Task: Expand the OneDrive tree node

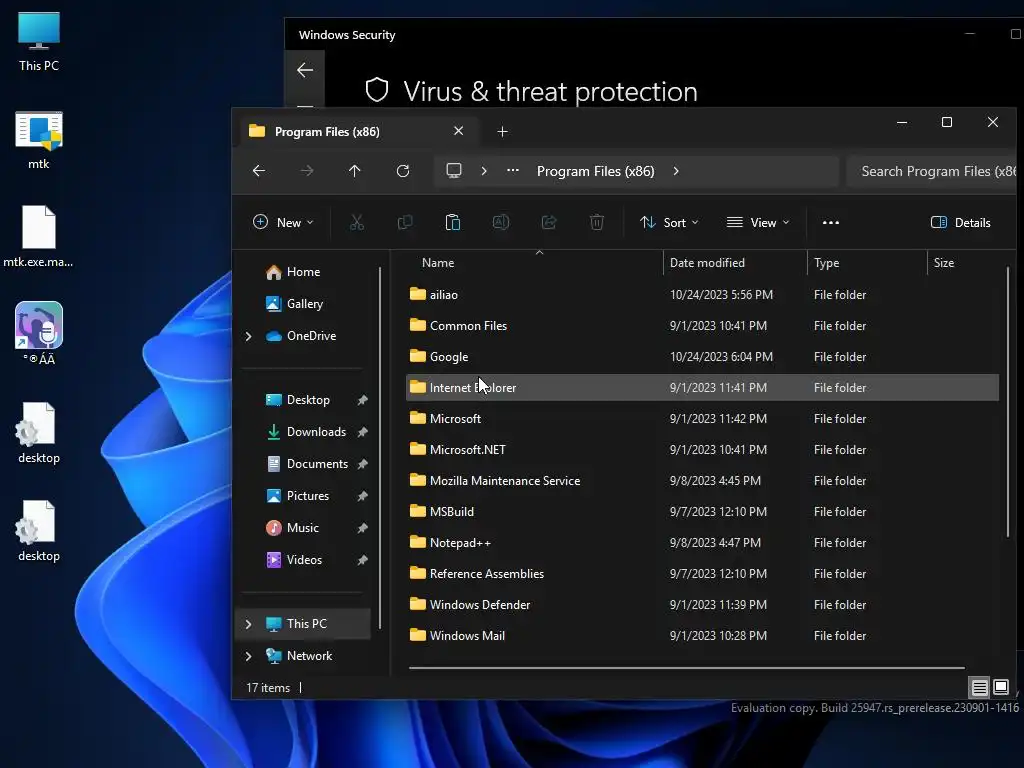Action: 248,336
